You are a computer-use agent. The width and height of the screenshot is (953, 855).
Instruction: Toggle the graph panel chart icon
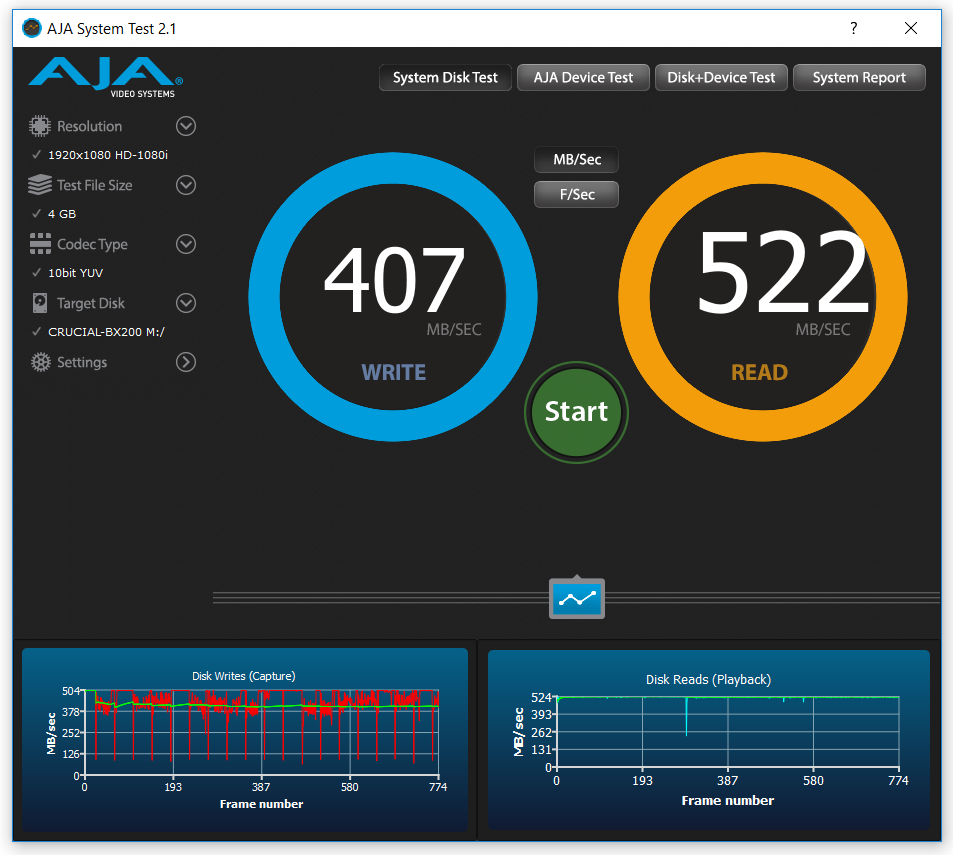(x=576, y=599)
